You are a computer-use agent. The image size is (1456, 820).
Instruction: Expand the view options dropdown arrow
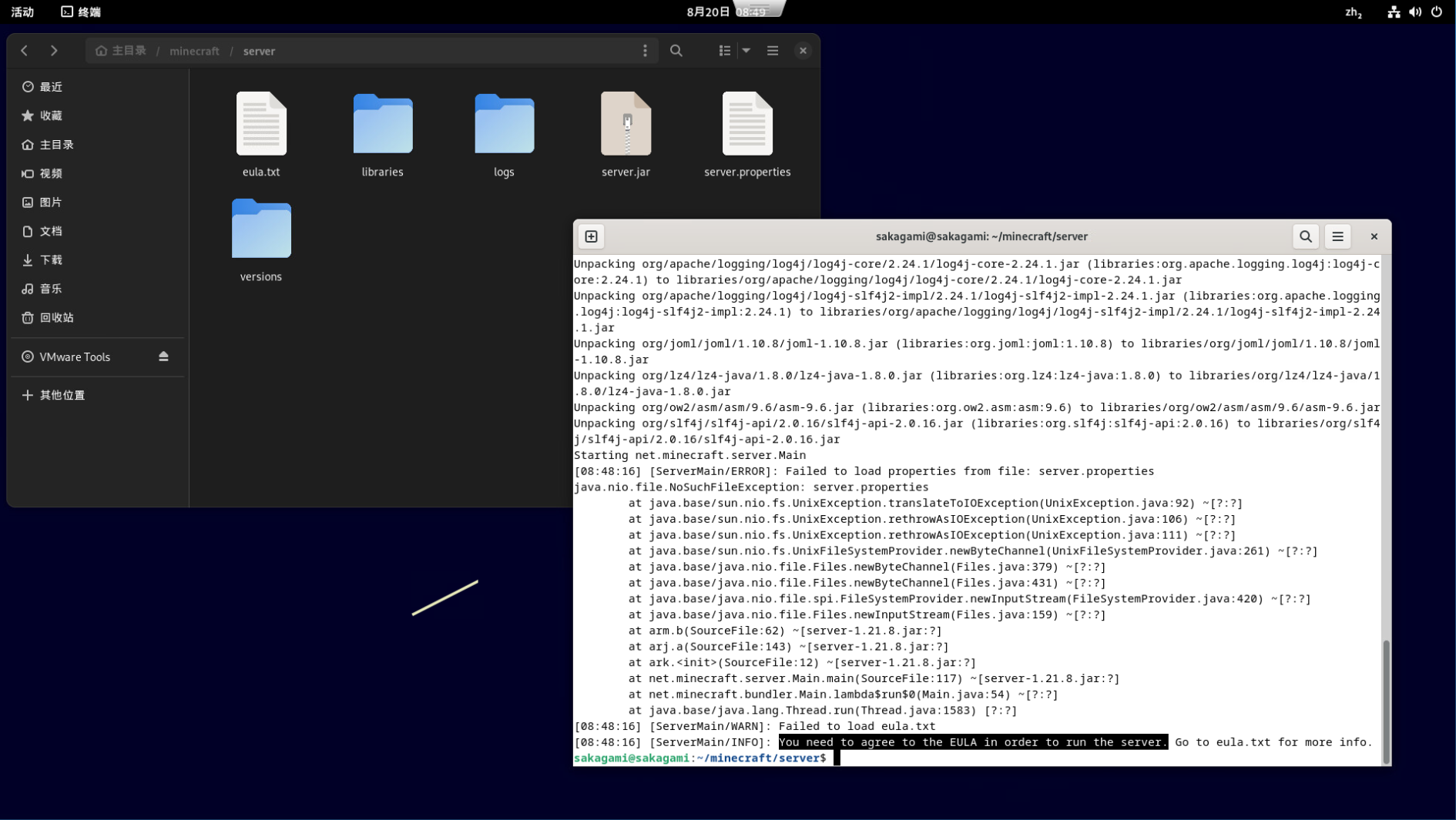click(746, 51)
